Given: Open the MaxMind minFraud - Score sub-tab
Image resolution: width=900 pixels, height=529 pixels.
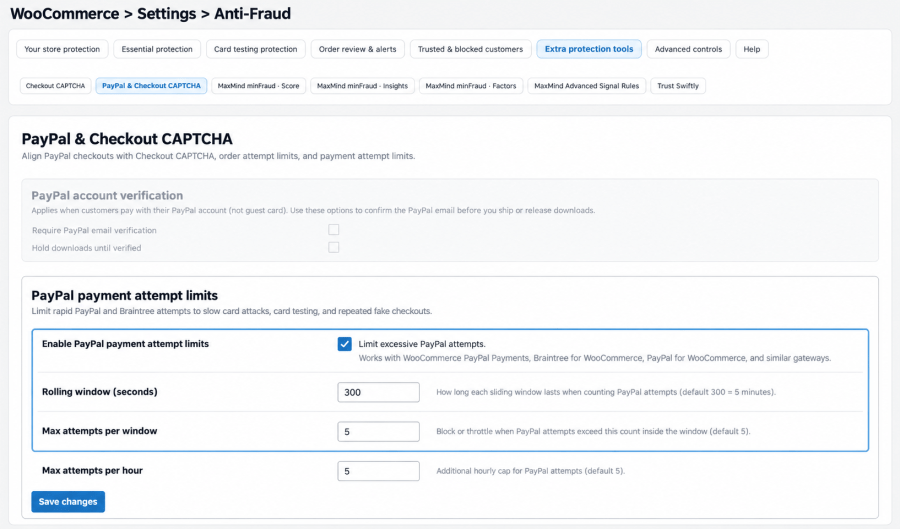Looking at the screenshot, I should [258, 86].
